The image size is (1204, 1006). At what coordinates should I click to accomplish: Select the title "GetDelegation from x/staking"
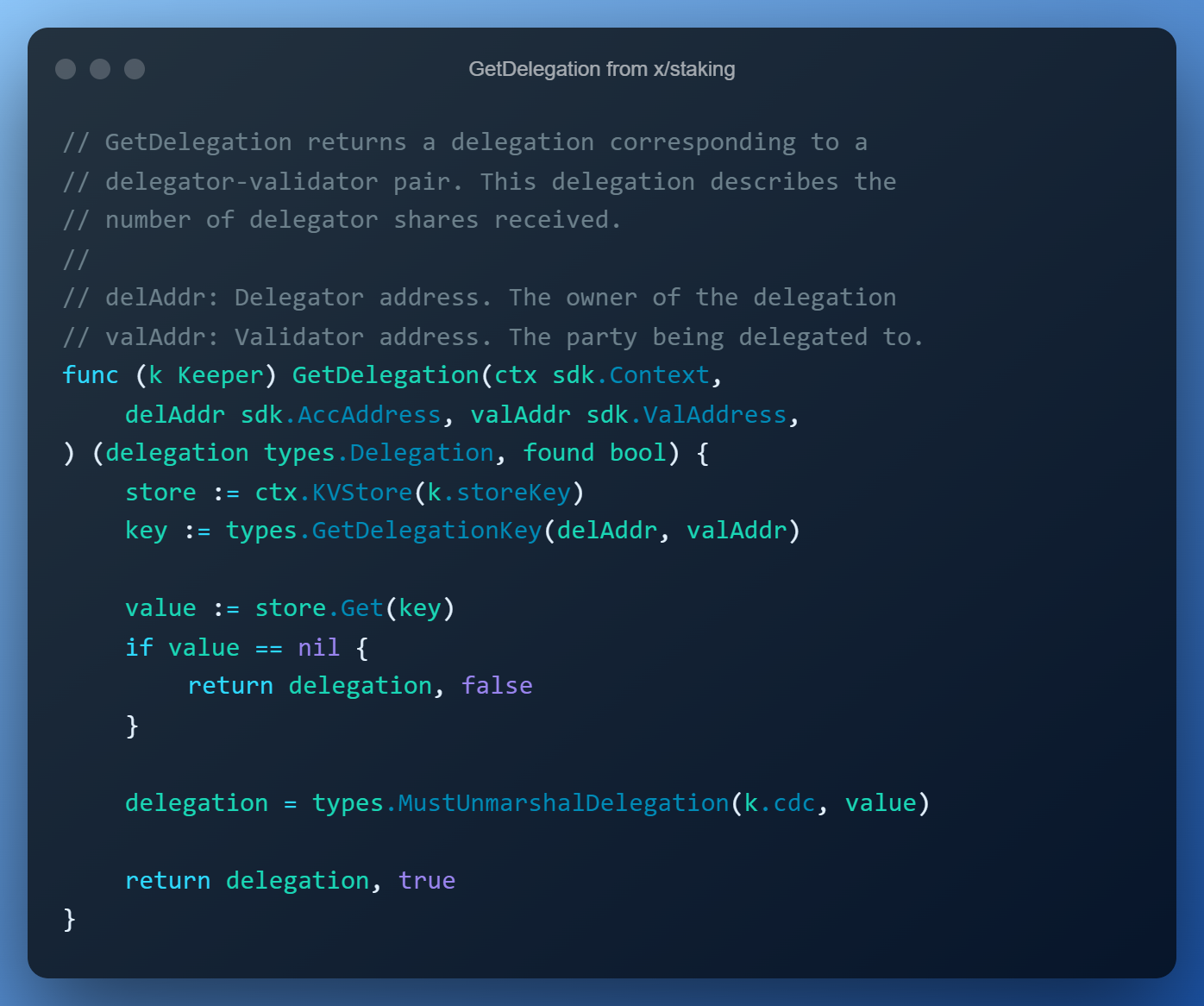tap(602, 69)
